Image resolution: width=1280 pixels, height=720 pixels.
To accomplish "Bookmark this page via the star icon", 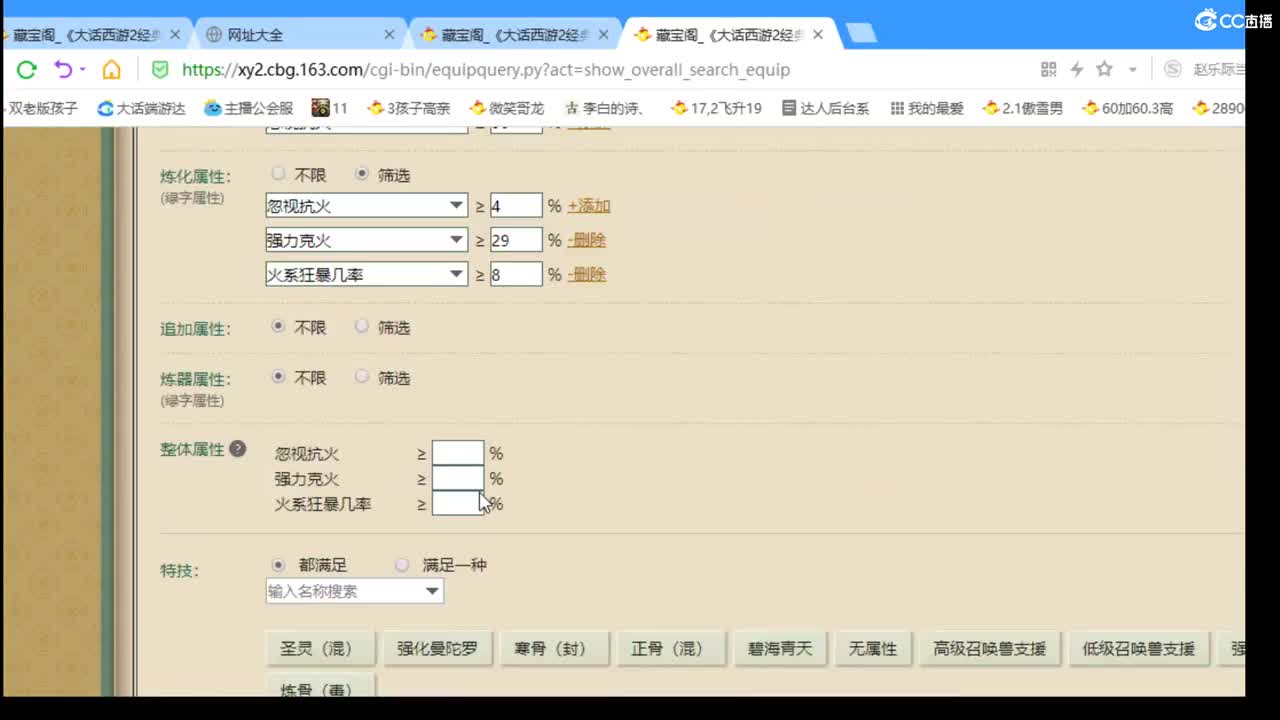I will pos(1103,69).
